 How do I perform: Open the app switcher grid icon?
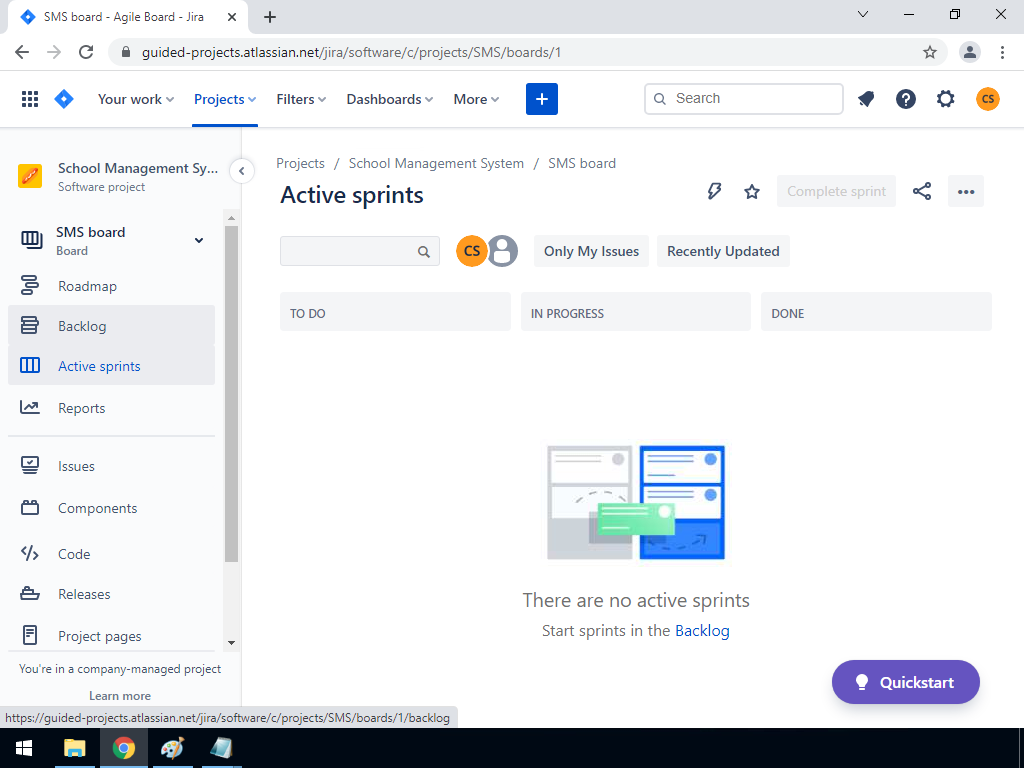pos(30,99)
